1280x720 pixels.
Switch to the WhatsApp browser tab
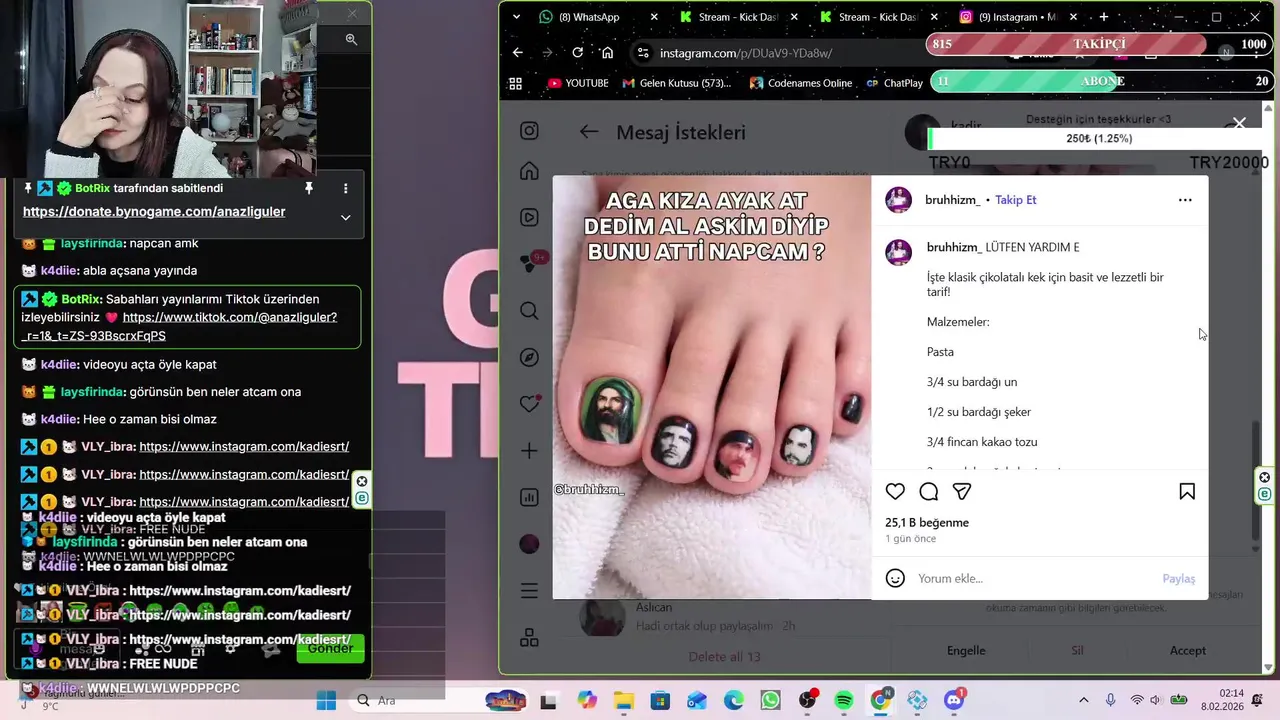click(598, 17)
